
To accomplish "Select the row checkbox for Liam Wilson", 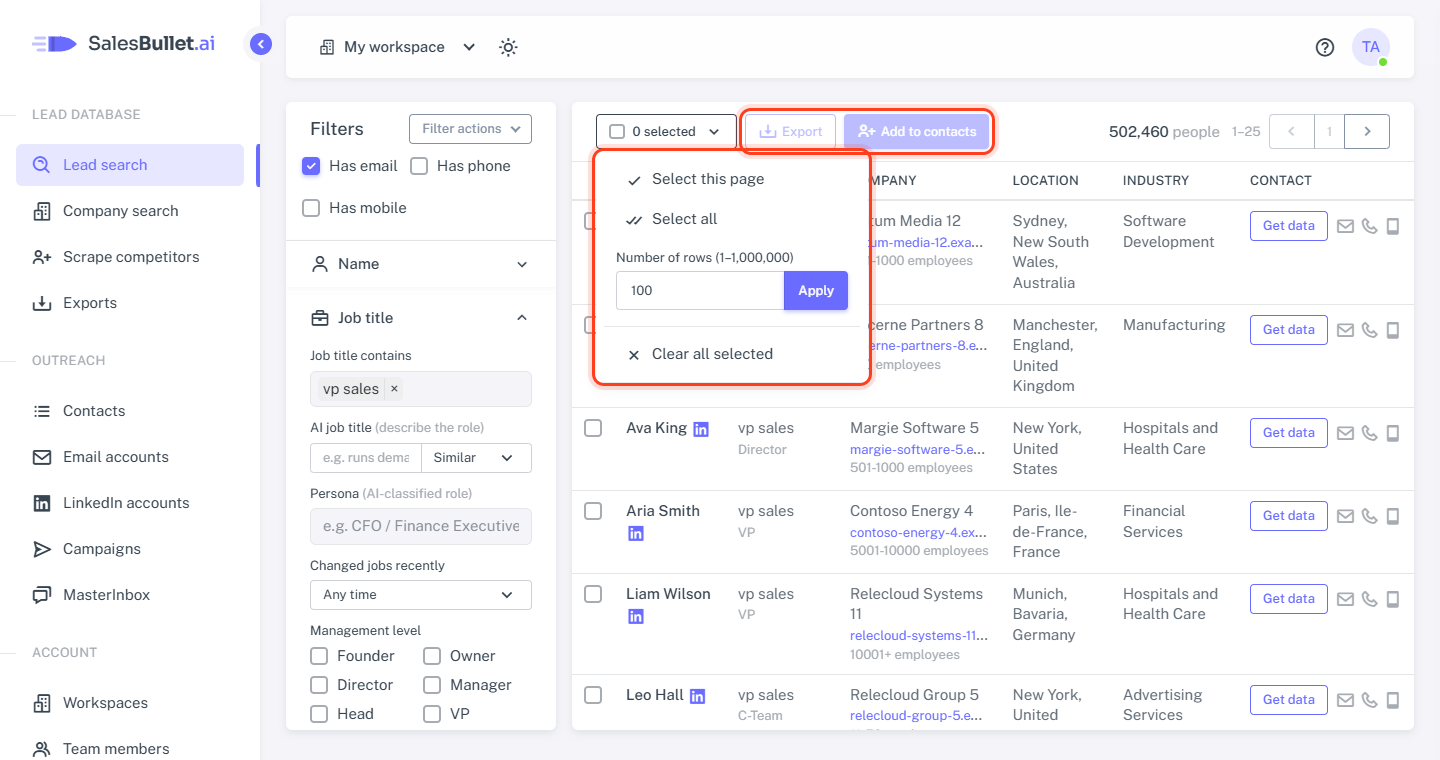I will coord(593,594).
